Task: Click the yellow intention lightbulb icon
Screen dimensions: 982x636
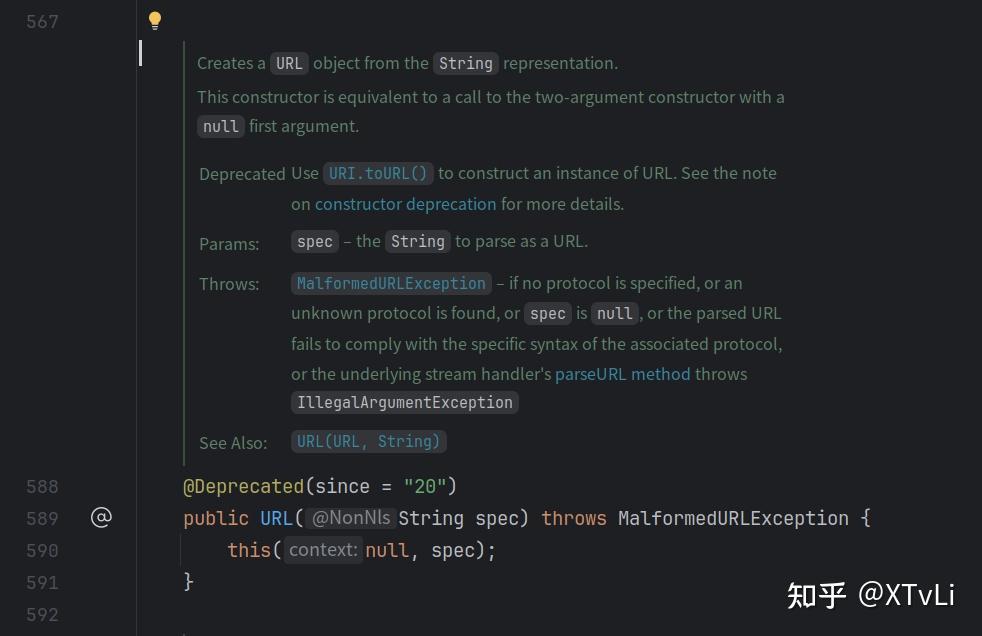Action: coord(154,20)
